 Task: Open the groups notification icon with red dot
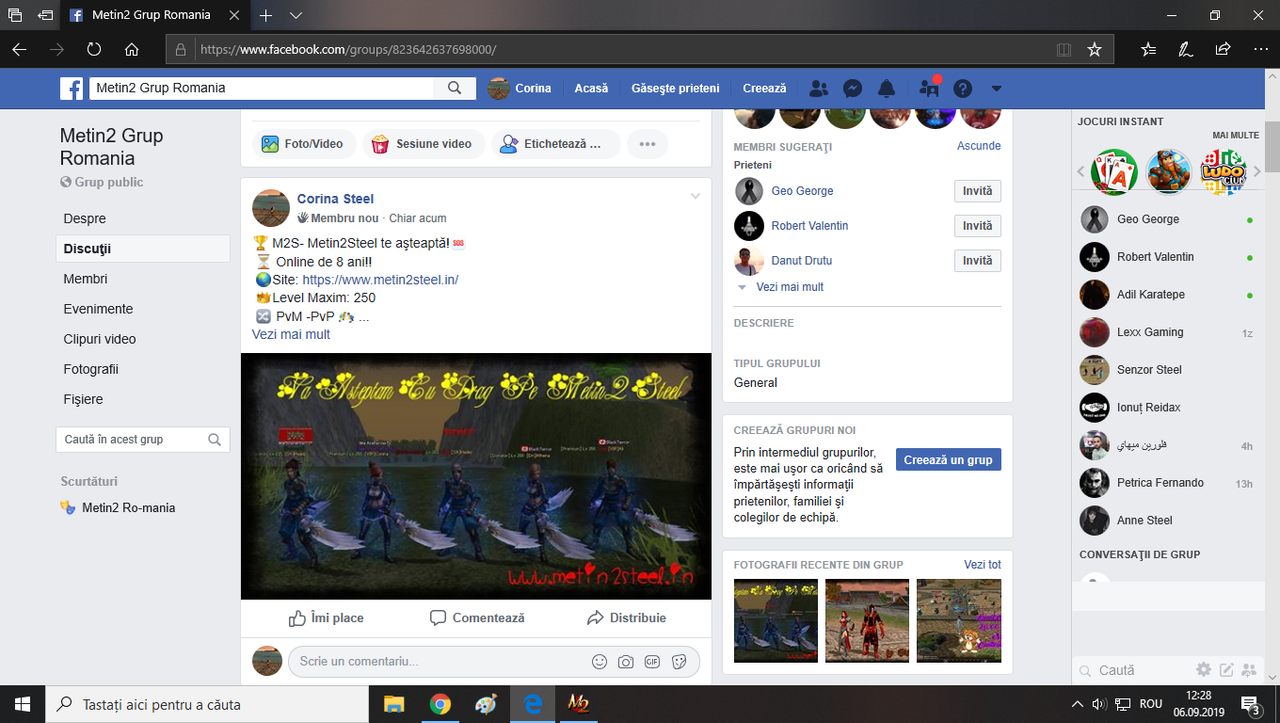(929, 88)
